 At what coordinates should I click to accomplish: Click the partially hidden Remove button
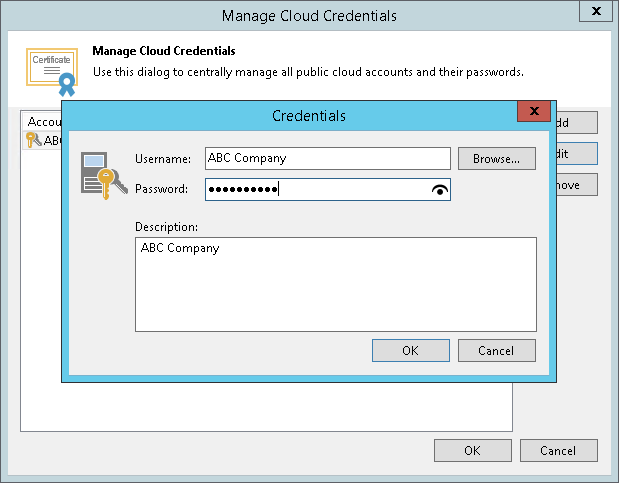point(577,185)
